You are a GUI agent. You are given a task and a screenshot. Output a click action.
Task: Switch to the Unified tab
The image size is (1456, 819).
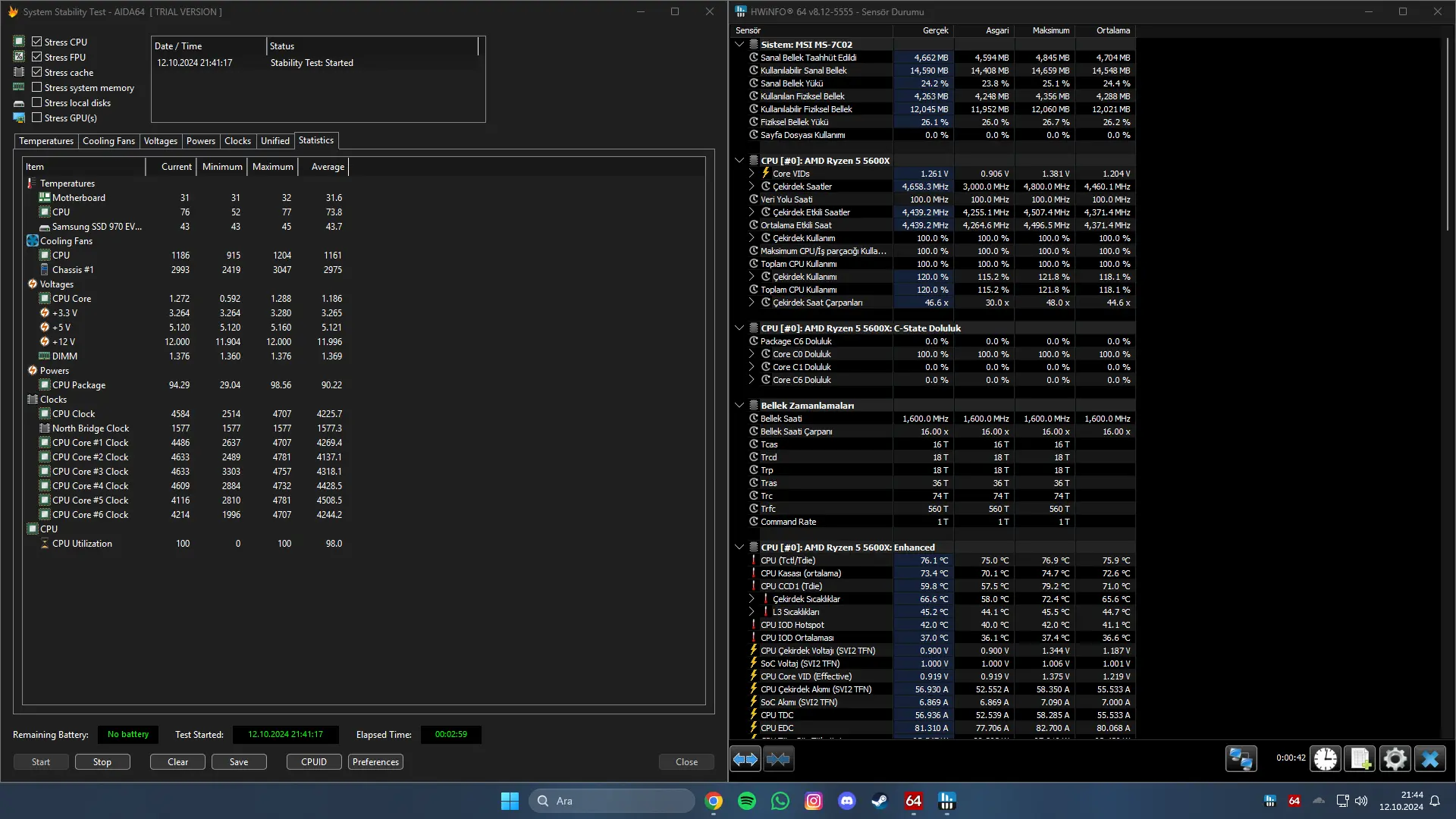click(x=275, y=141)
